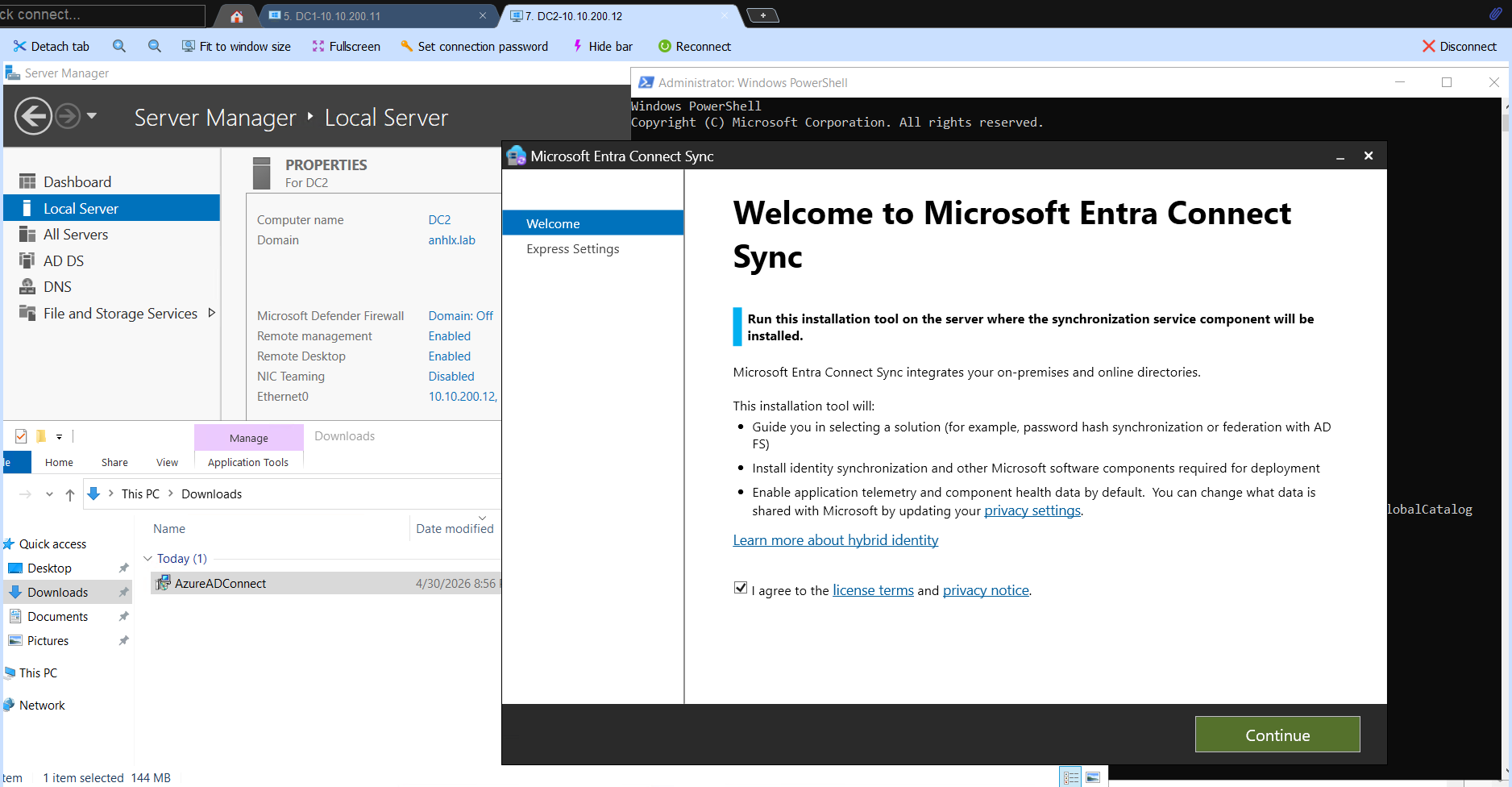The image size is (1512, 787).
Task: Open the View ribbon tab
Action: (x=167, y=463)
